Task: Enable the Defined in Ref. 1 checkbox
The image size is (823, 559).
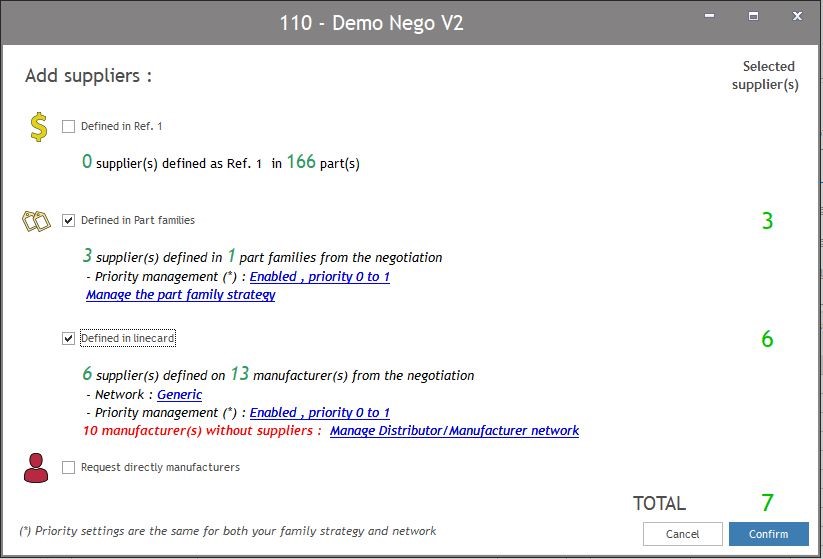Action: coord(68,127)
